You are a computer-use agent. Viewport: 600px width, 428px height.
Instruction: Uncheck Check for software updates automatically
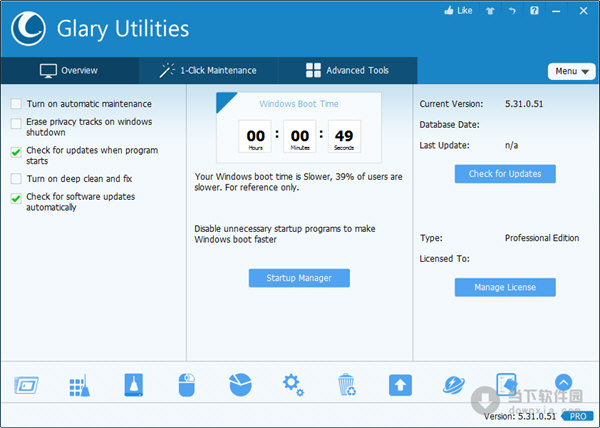pyautogui.click(x=16, y=199)
